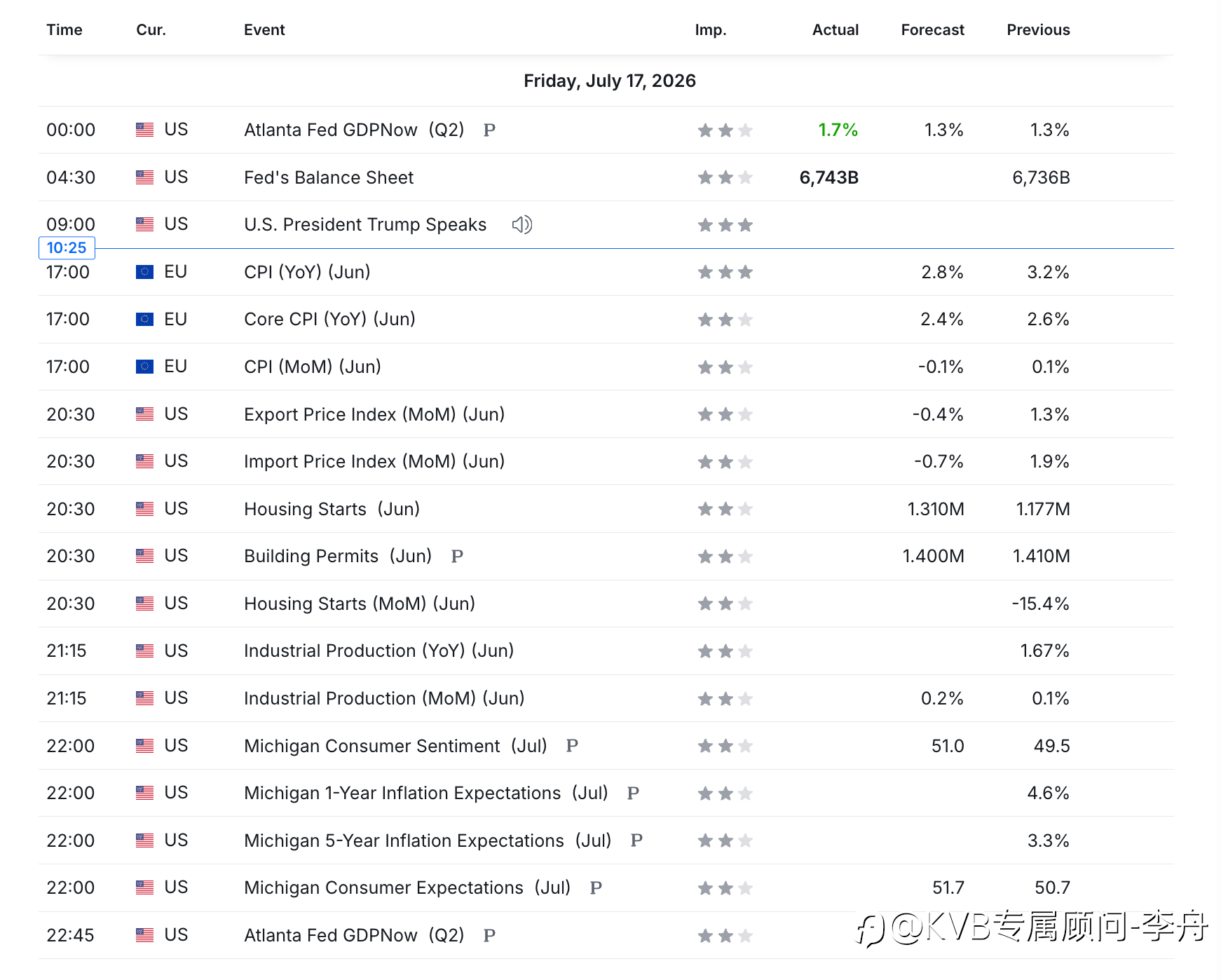Image resolution: width=1221 pixels, height=980 pixels.
Task: Open the CPI (MoM) (Jun) event
Action: (x=313, y=367)
